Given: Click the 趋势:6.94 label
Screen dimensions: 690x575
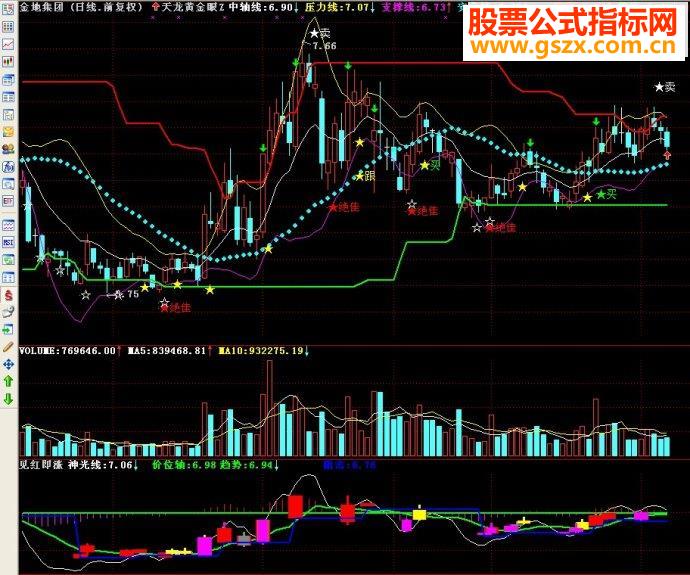Looking at the screenshot, I should click(246, 465).
